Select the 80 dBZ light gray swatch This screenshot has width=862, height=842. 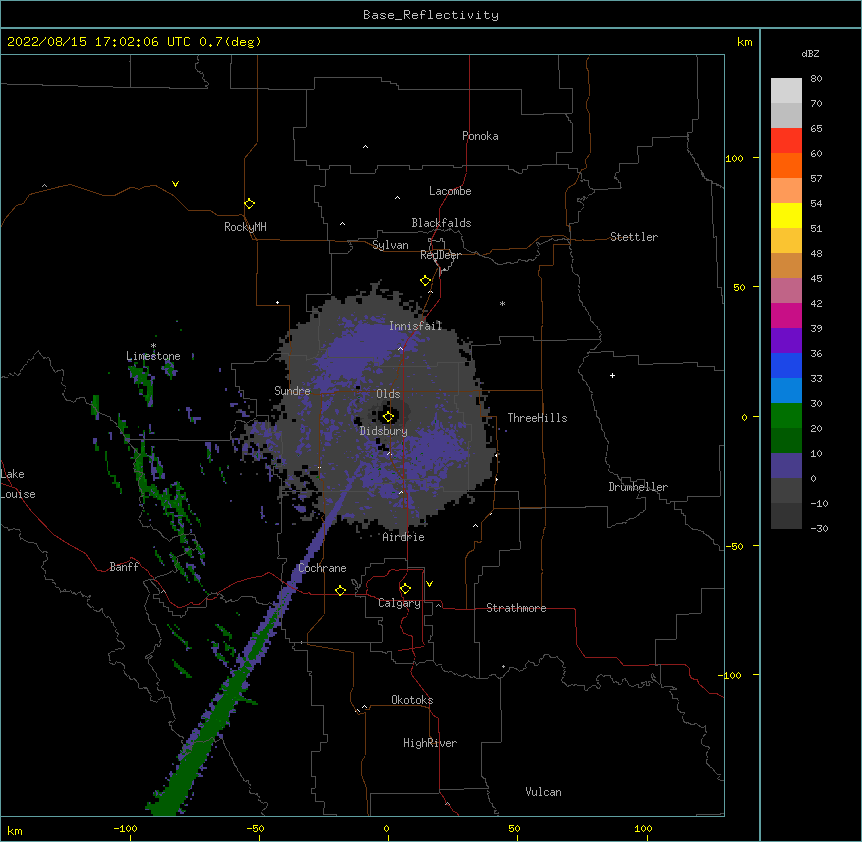786,91
